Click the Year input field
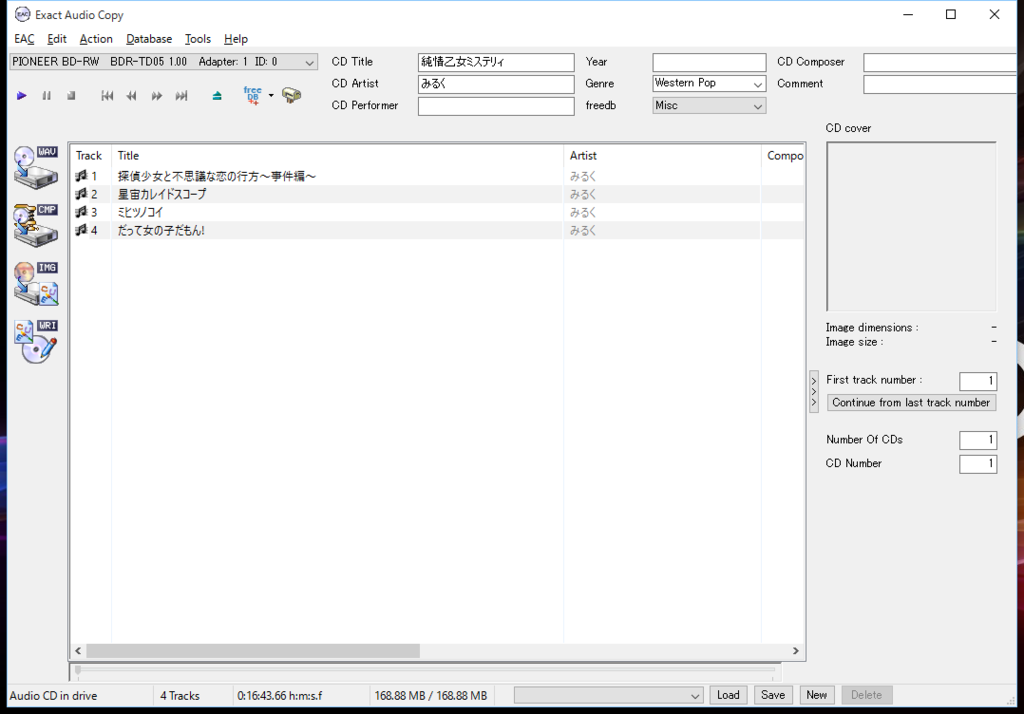The width and height of the screenshot is (1024, 714). pyautogui.click(x=709, y=62)
